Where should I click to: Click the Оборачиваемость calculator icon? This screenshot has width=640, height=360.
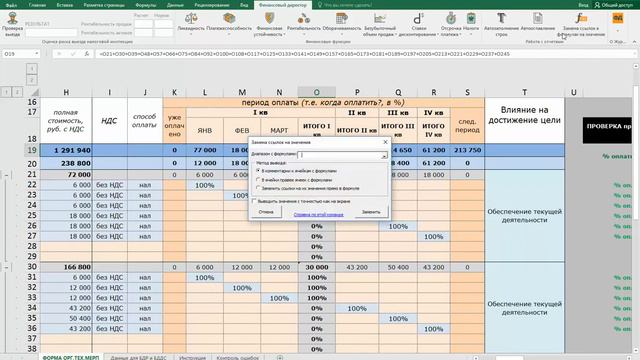[342, 18]
